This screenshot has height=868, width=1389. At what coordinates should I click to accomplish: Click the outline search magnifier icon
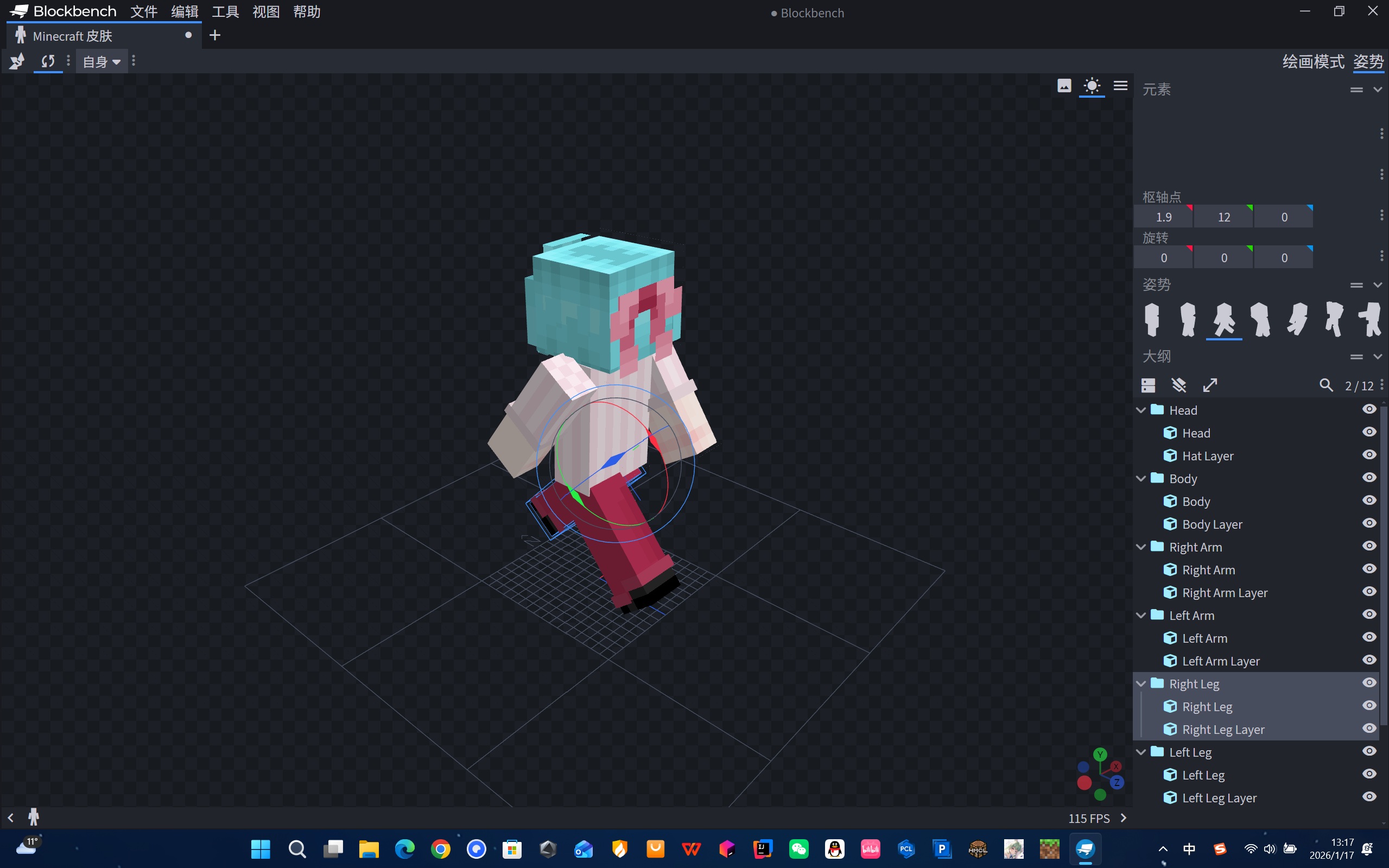click(1325, 385)
